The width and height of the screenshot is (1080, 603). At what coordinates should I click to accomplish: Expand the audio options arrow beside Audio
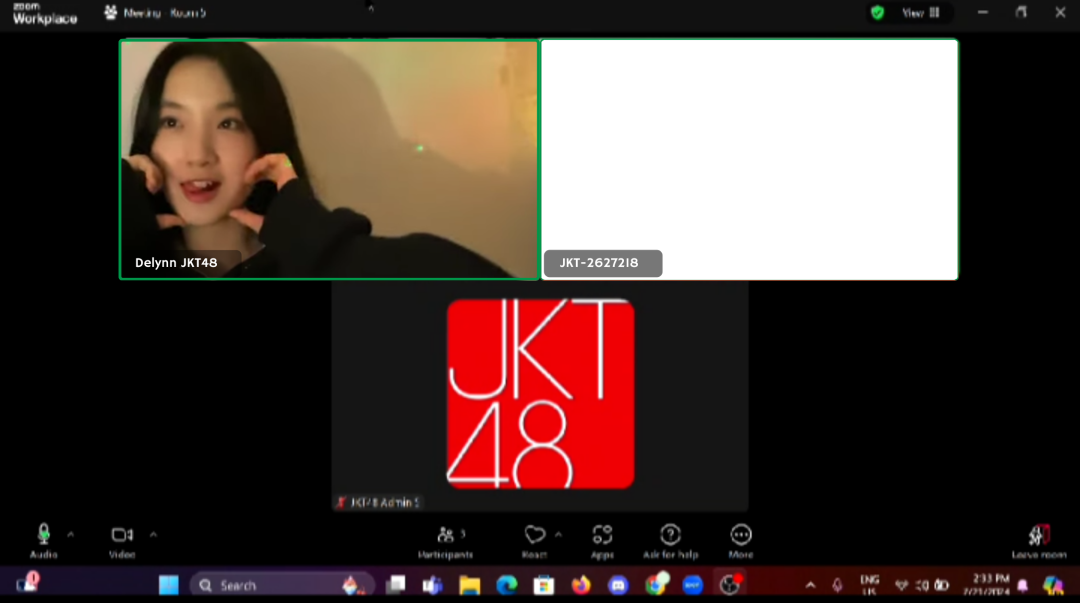click(x=70, y=535)
